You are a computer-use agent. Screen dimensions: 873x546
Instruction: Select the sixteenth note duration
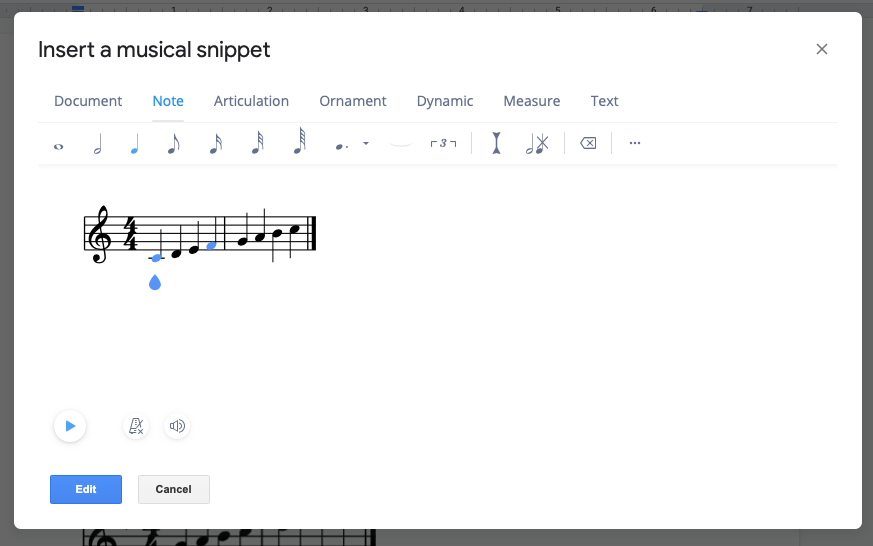pyautogui.click(x=215, y=144)
